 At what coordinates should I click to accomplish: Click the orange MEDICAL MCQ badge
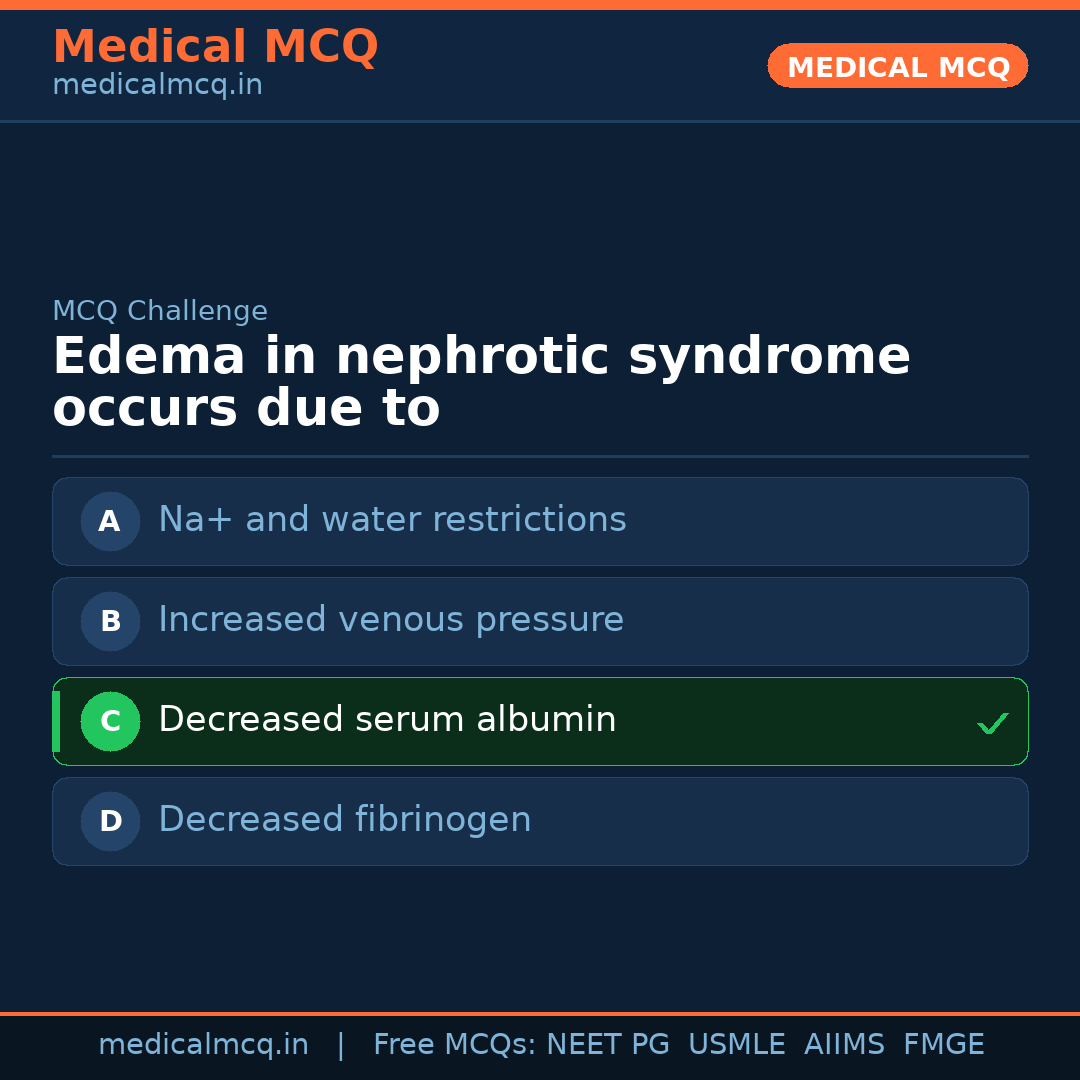(897, 67)
